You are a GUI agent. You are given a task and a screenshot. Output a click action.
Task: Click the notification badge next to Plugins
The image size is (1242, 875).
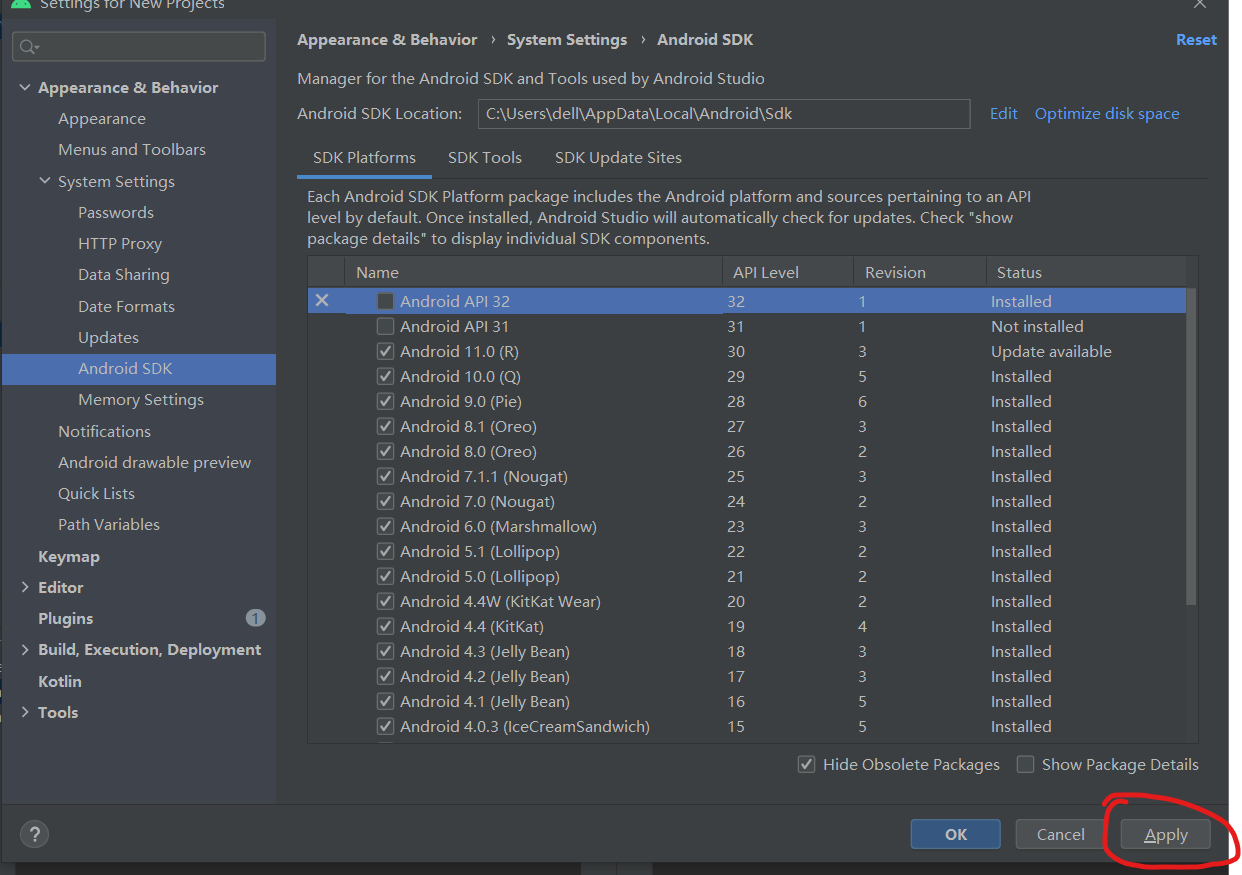pyautogui.click(x=256, y=618)
